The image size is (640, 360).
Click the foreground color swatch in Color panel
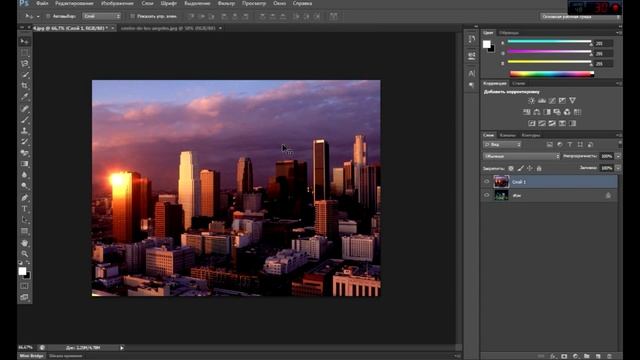[487, 44]
